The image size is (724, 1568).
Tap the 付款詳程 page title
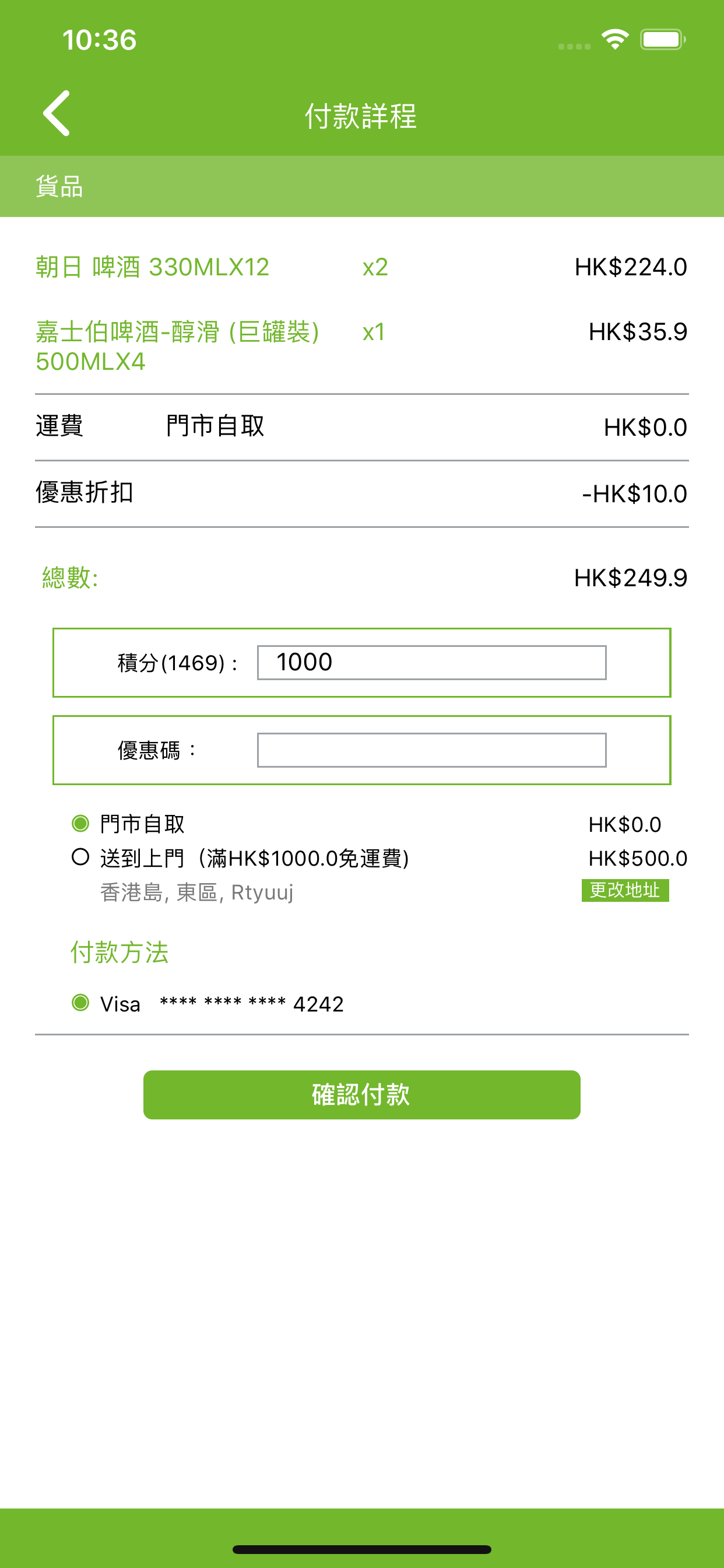(361, 116)
